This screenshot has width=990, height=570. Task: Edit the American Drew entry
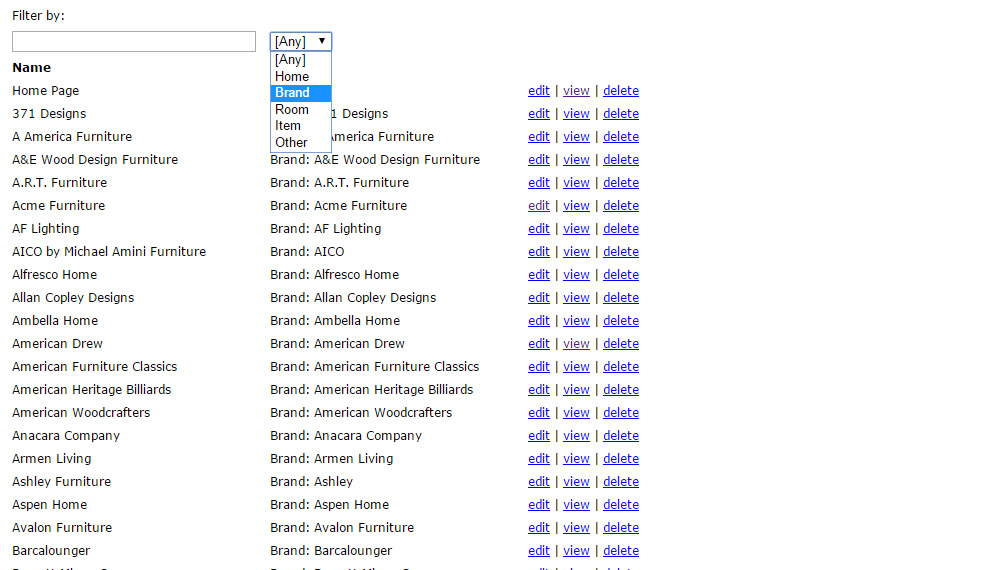(539, 344)
